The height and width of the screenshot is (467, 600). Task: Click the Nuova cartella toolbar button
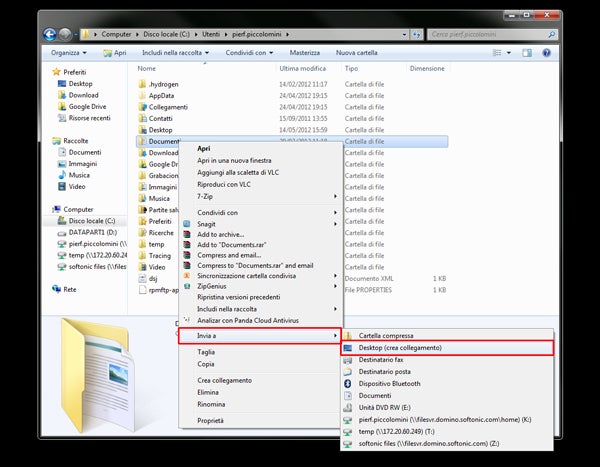click(x=359, y=52)
